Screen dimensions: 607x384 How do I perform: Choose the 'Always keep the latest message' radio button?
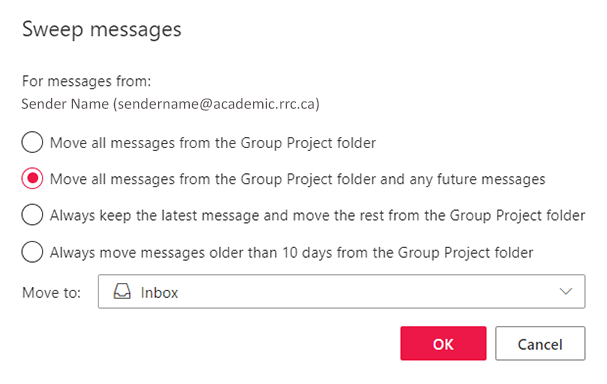click(x=32, y=215)
